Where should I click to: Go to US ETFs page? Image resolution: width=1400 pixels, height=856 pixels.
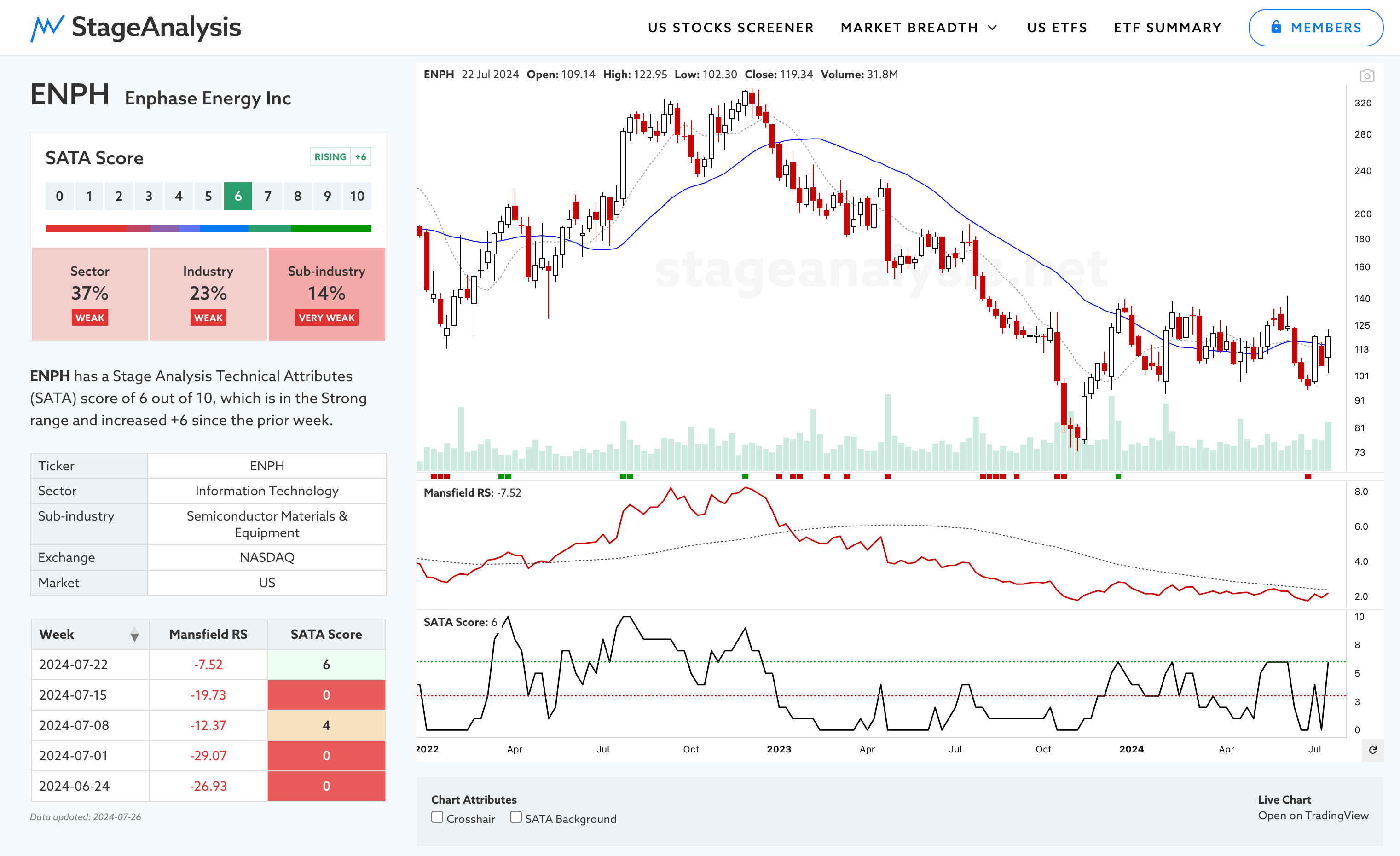point(1057,27)
